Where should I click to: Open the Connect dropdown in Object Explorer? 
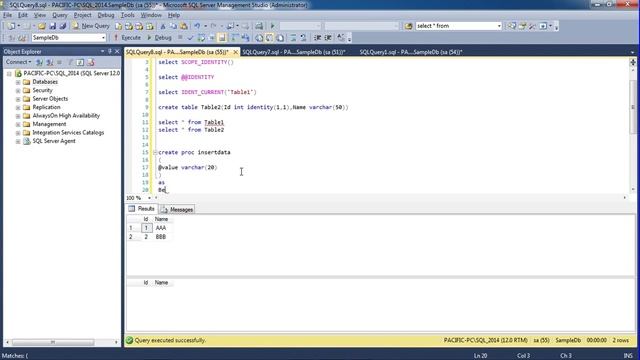[x=18, y=62]
